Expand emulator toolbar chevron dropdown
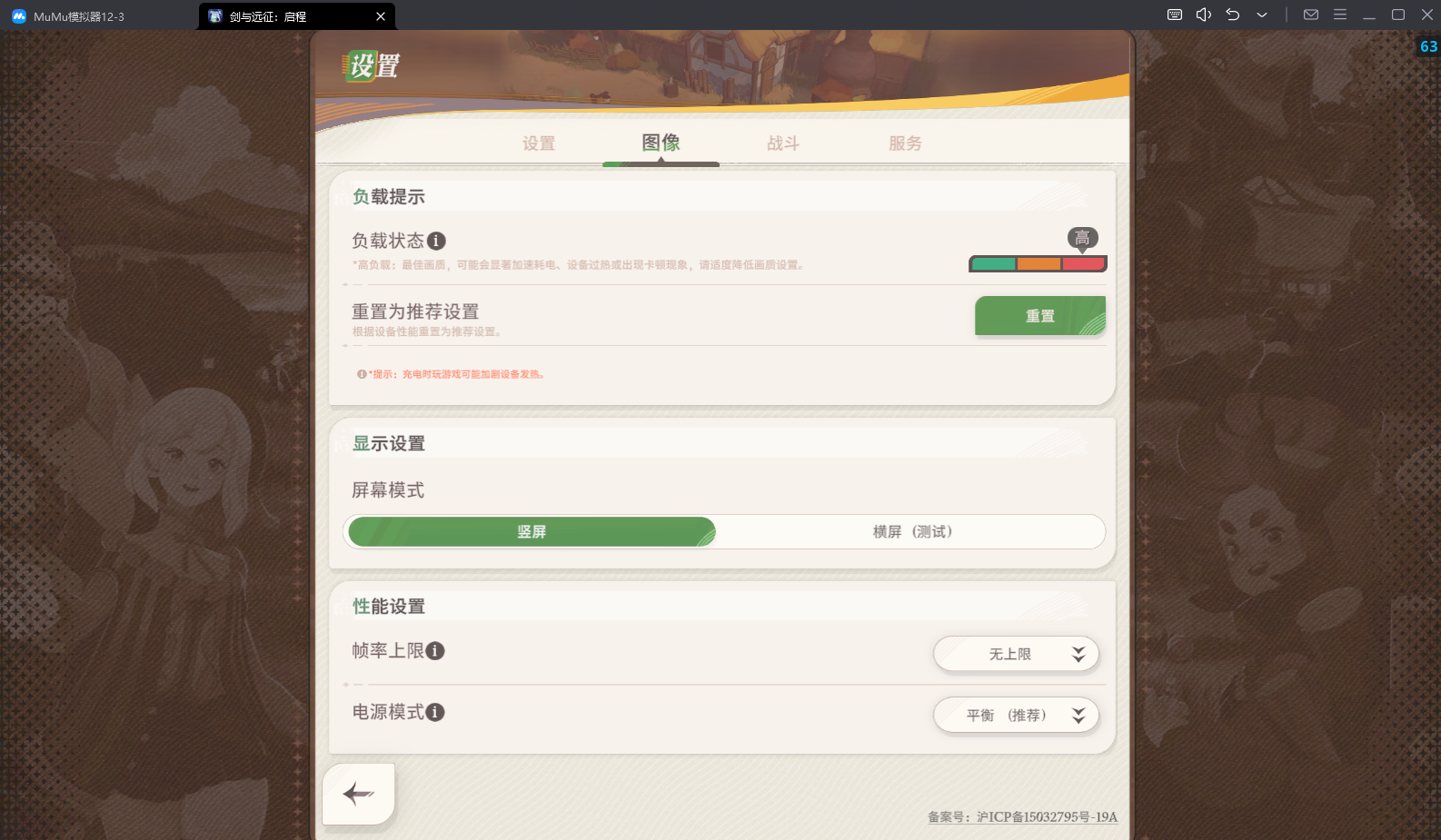 [x=1262, y=15]
